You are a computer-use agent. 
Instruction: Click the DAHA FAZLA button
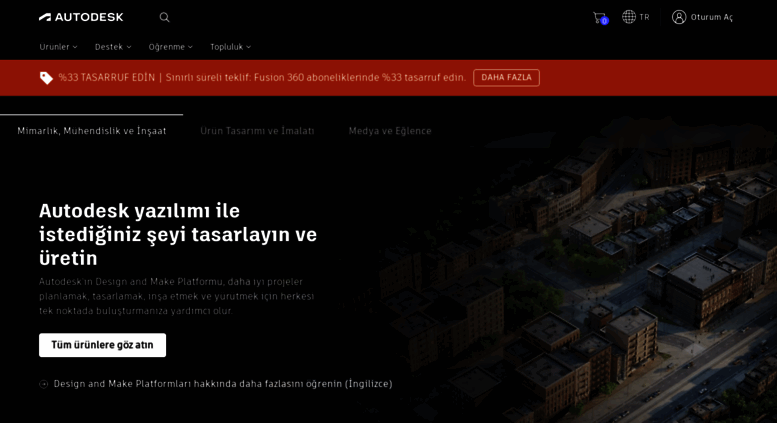pyautogui.click(x=506, y=78)
